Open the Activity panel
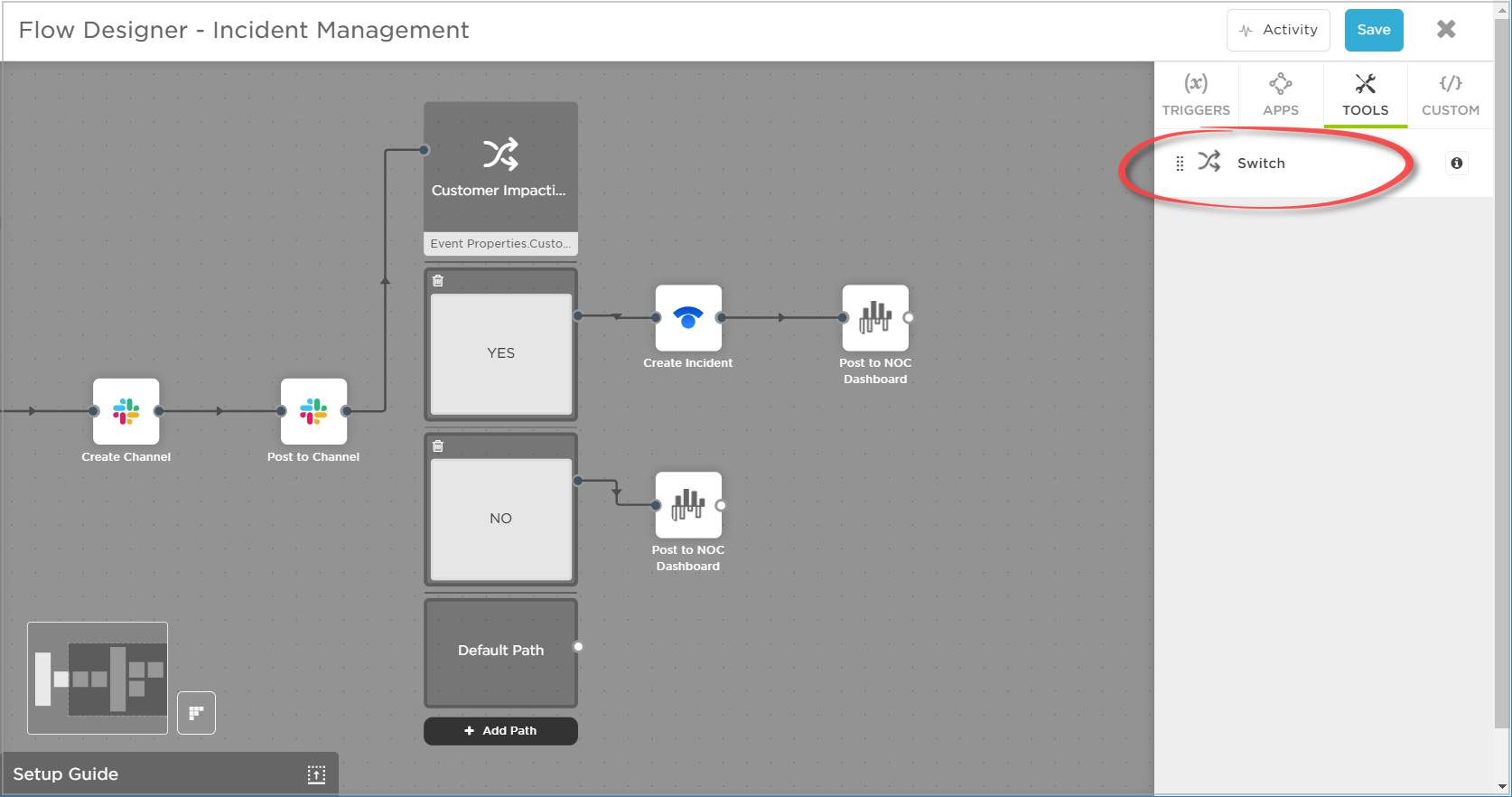This screenshot has width=1512, height=797. [x=1278, y=30]
